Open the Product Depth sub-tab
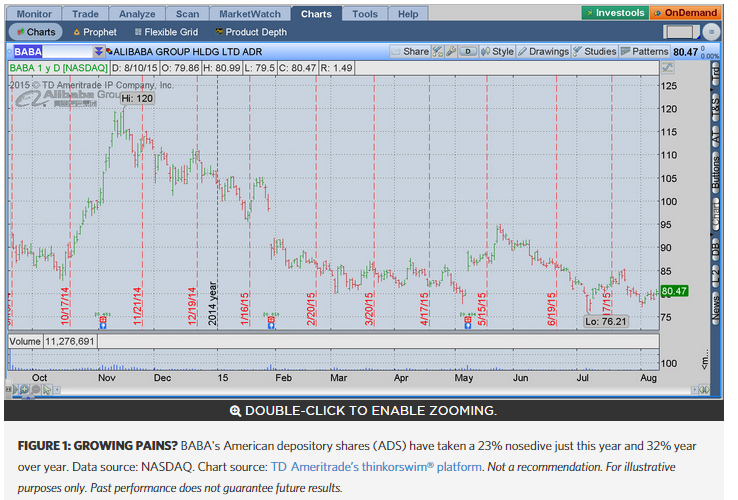 tap(251, 32)
